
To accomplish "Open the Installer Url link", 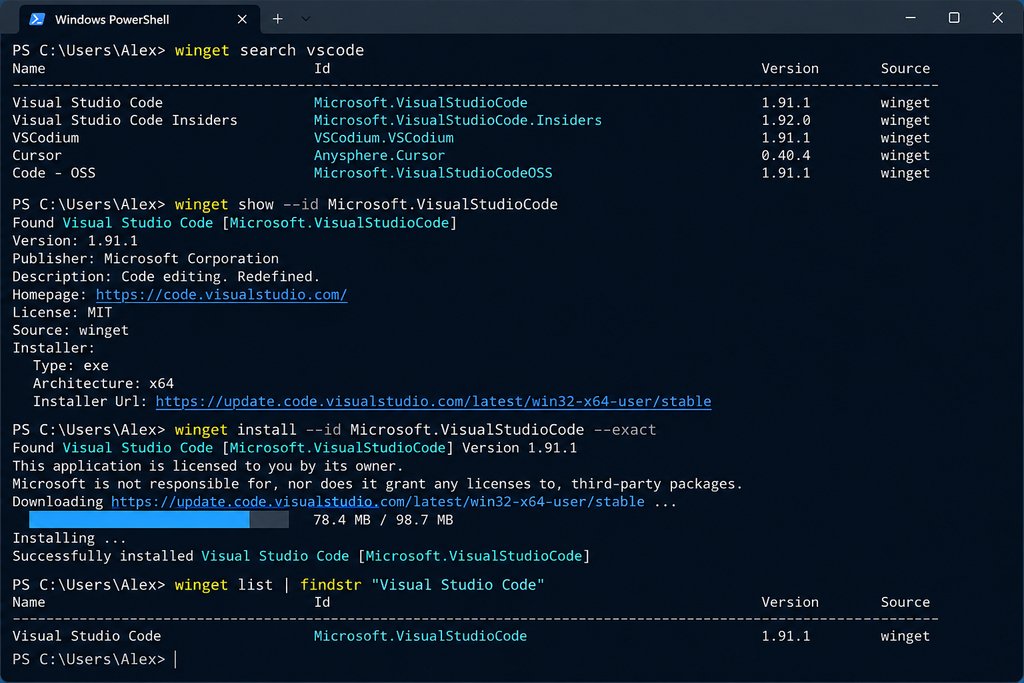I will (x=433, y=401).
